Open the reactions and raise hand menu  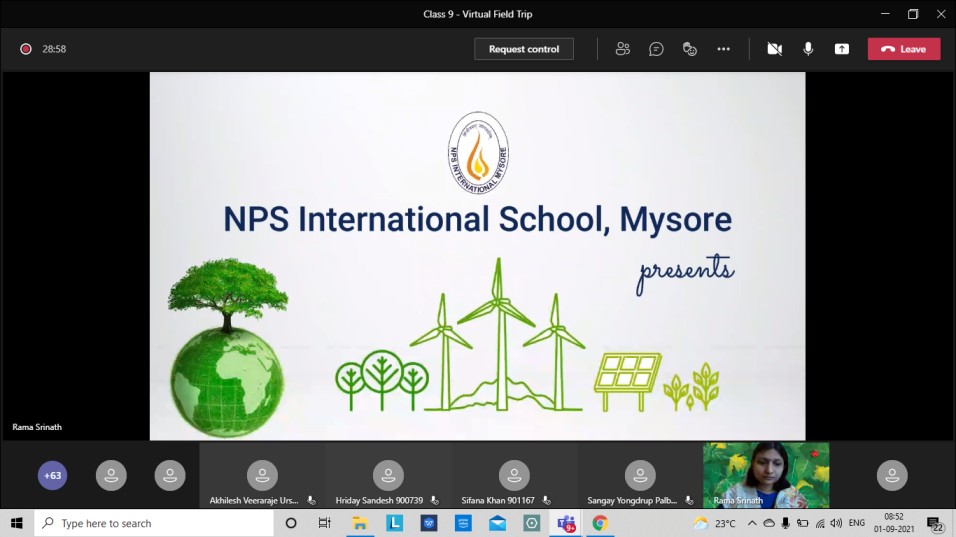pyautogui.click(x=689, y=49)
